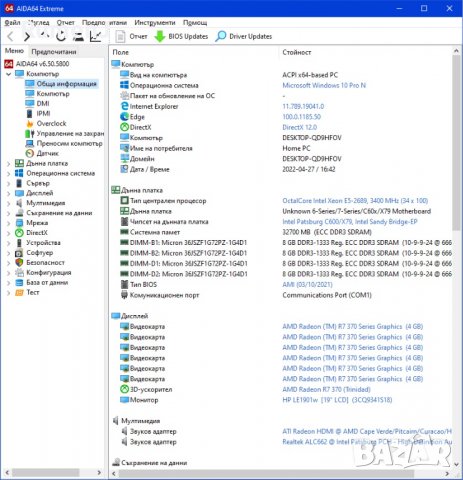The width and height of the screenshot is (463, 480).
Task: Expand the DirectX tree node
Action: coord(9,233)
